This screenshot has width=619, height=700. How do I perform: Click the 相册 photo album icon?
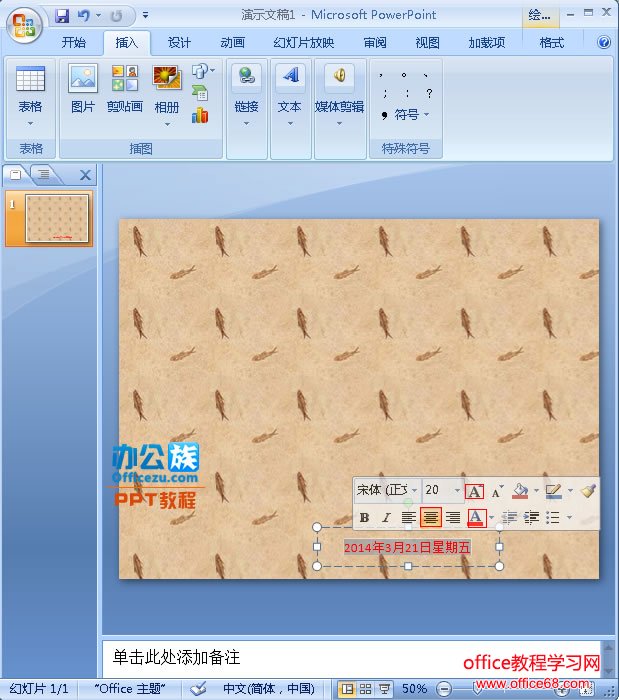pos(166,79)
